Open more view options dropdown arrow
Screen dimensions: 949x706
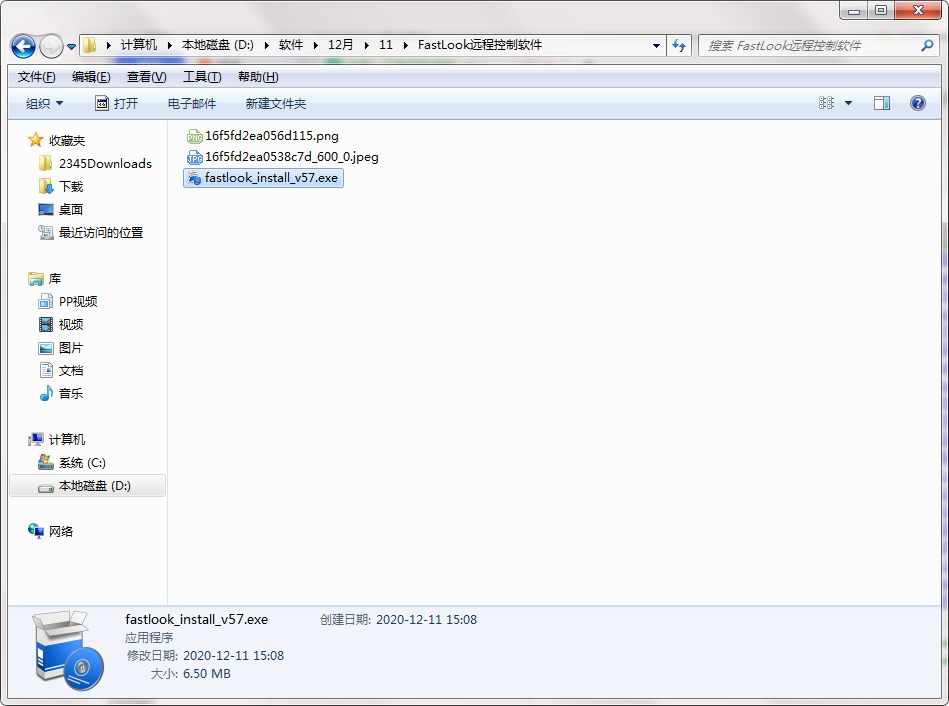pyautogui.click(x=849, y=103)
